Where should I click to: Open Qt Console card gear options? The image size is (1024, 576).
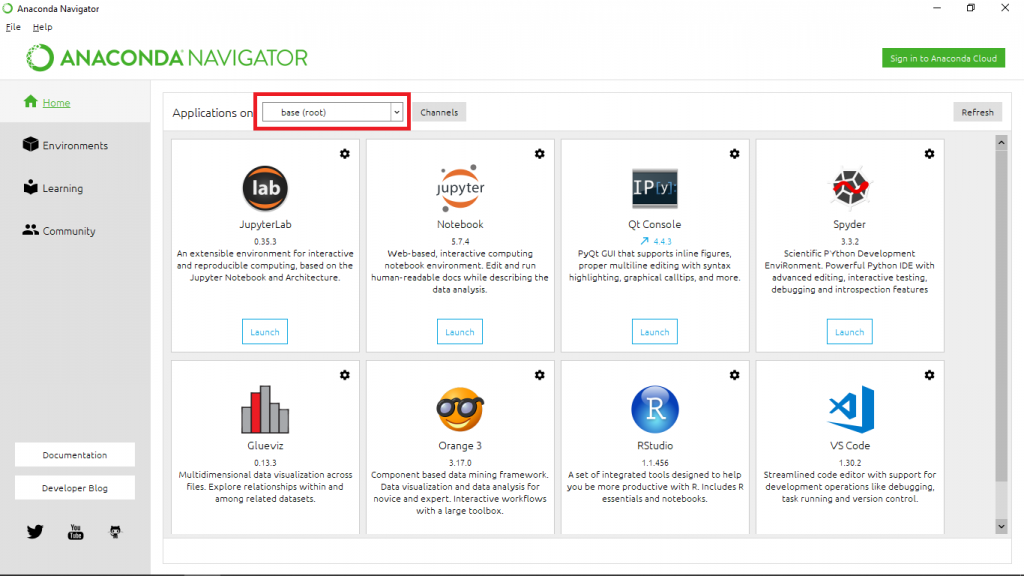pyautogui.click(x=735, y=154)
